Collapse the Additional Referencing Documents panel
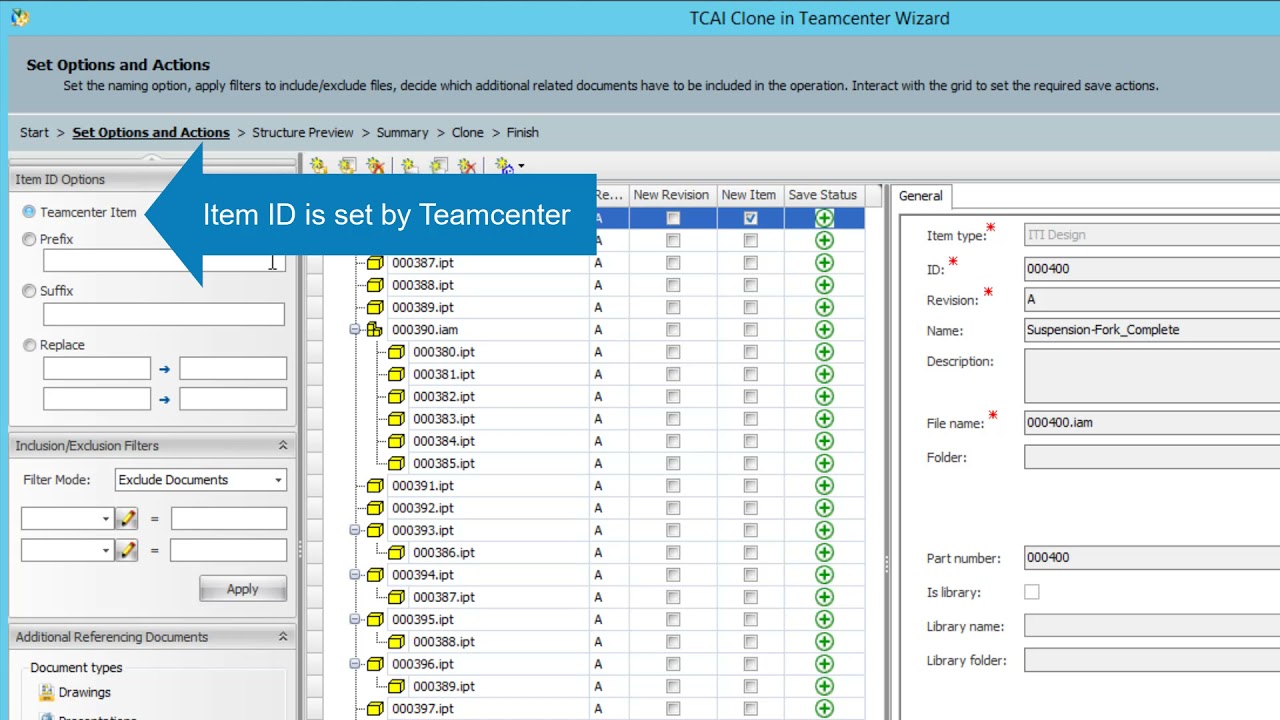 [x=282, y=637]
